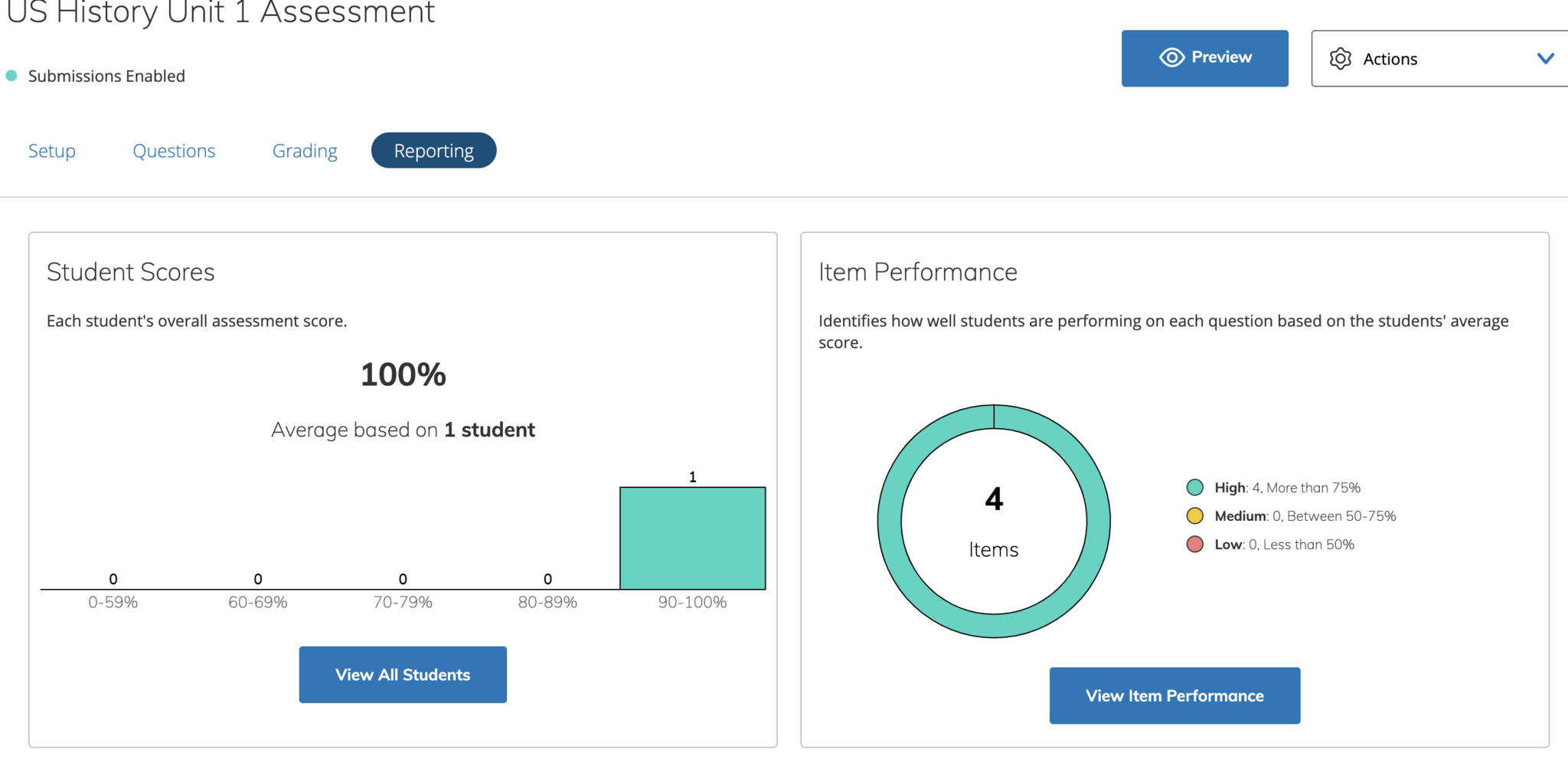Click the eye icon in Preview button

[1171, 57]
